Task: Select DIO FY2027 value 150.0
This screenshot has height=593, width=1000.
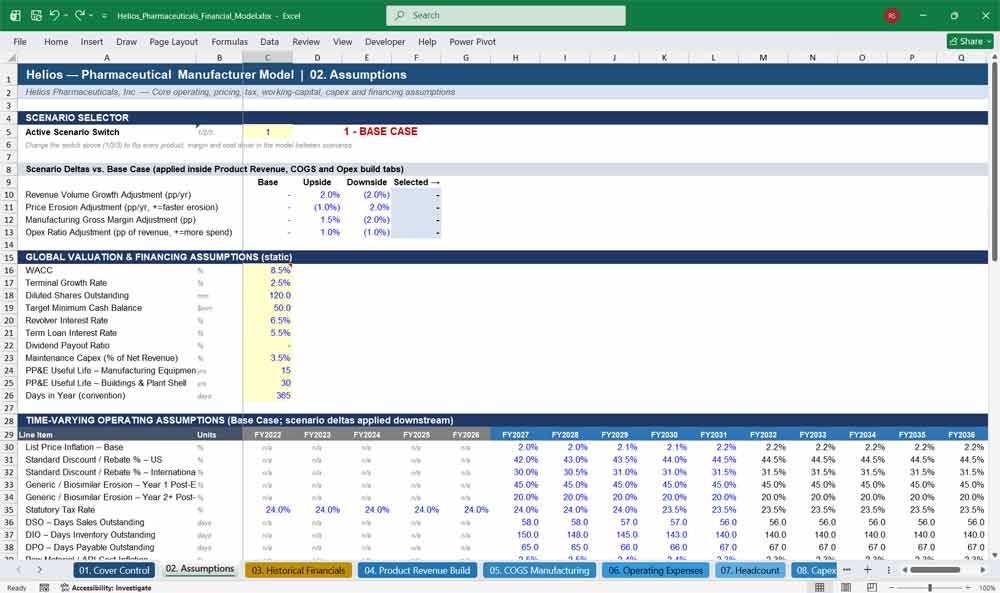Action: point(515,535)
